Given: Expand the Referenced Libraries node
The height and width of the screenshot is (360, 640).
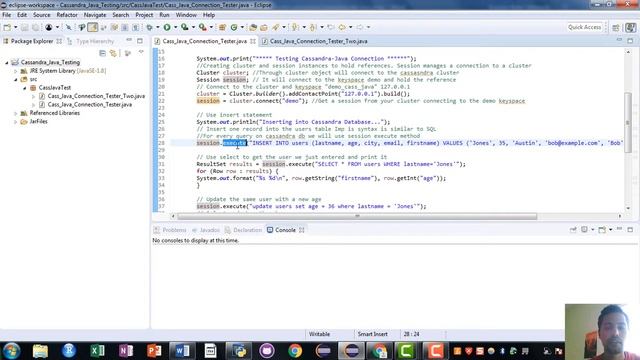Looking at the screenshot, I should coord(16,113).
